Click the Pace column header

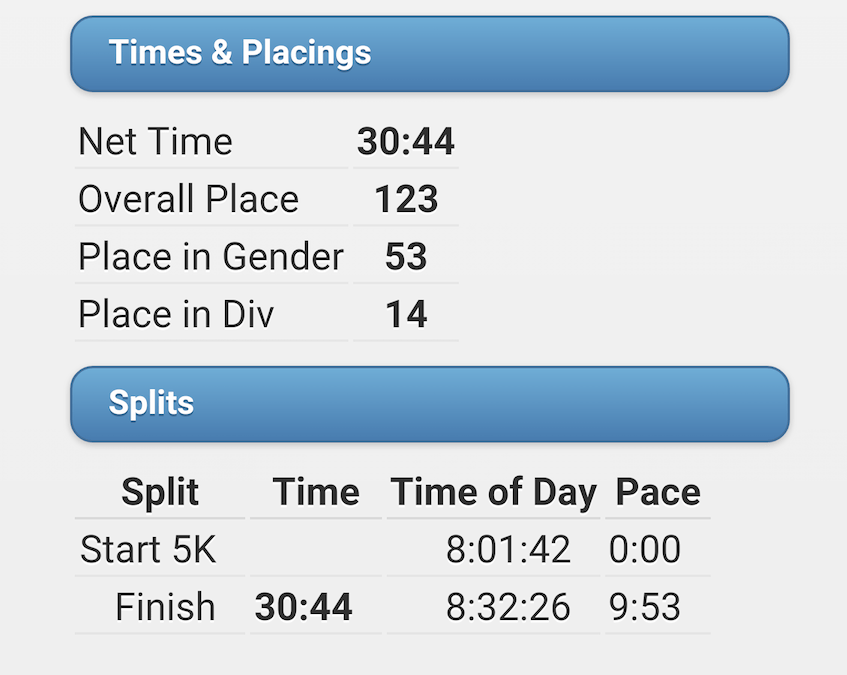(658, 492)
